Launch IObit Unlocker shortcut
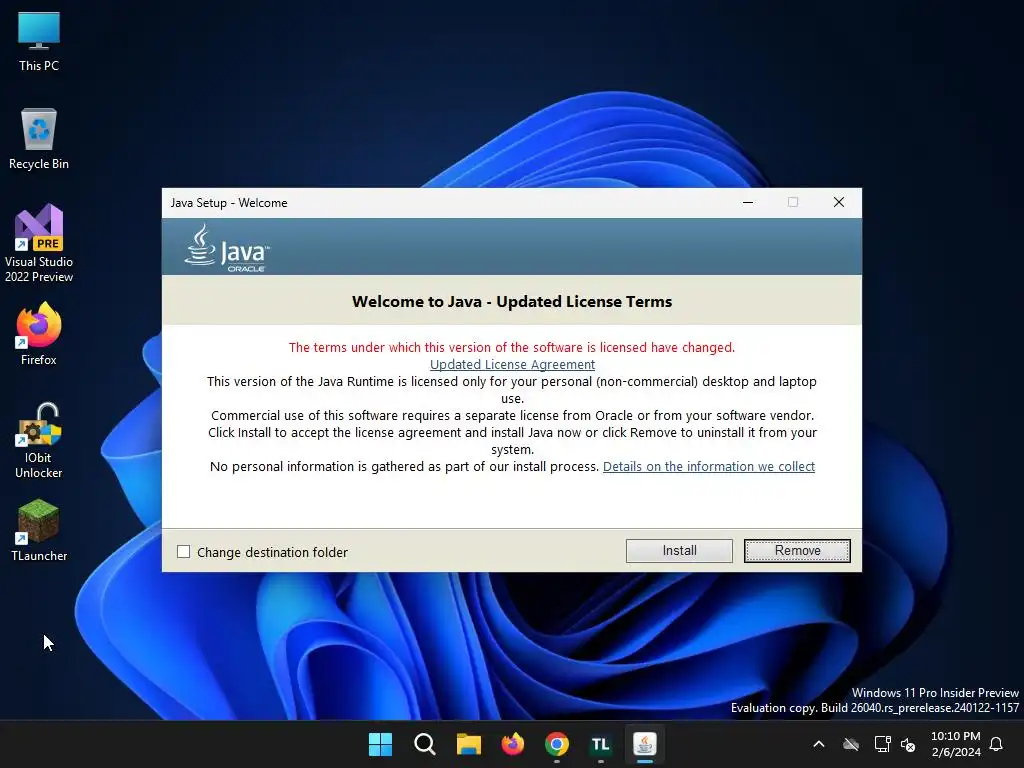Image resolution: width=1024 pixels, height=768 pixels. coord(39,440)
